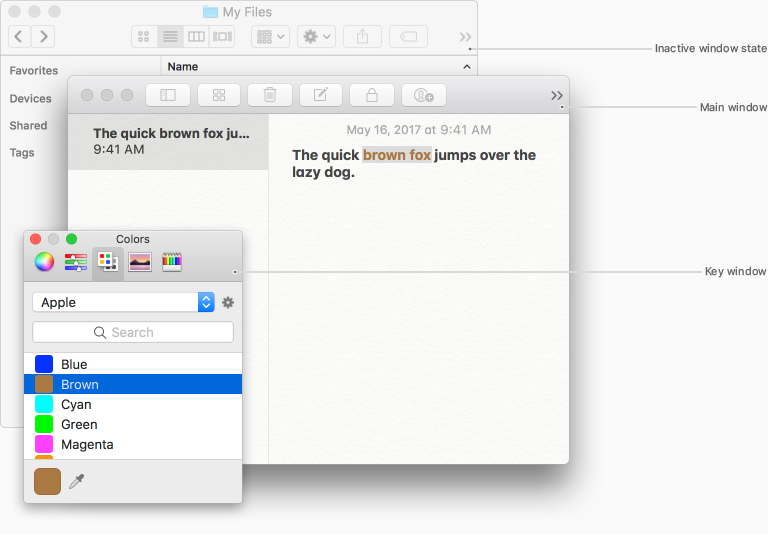The width and height of the screenshot is (768, 534).
Task: Switch Finder to list view
Action: click(x=170, y=37)
